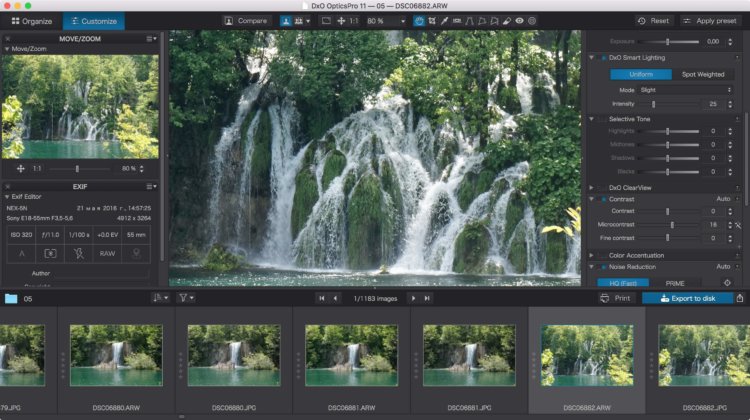Click the moiré/target circle tool

point(532,21)
